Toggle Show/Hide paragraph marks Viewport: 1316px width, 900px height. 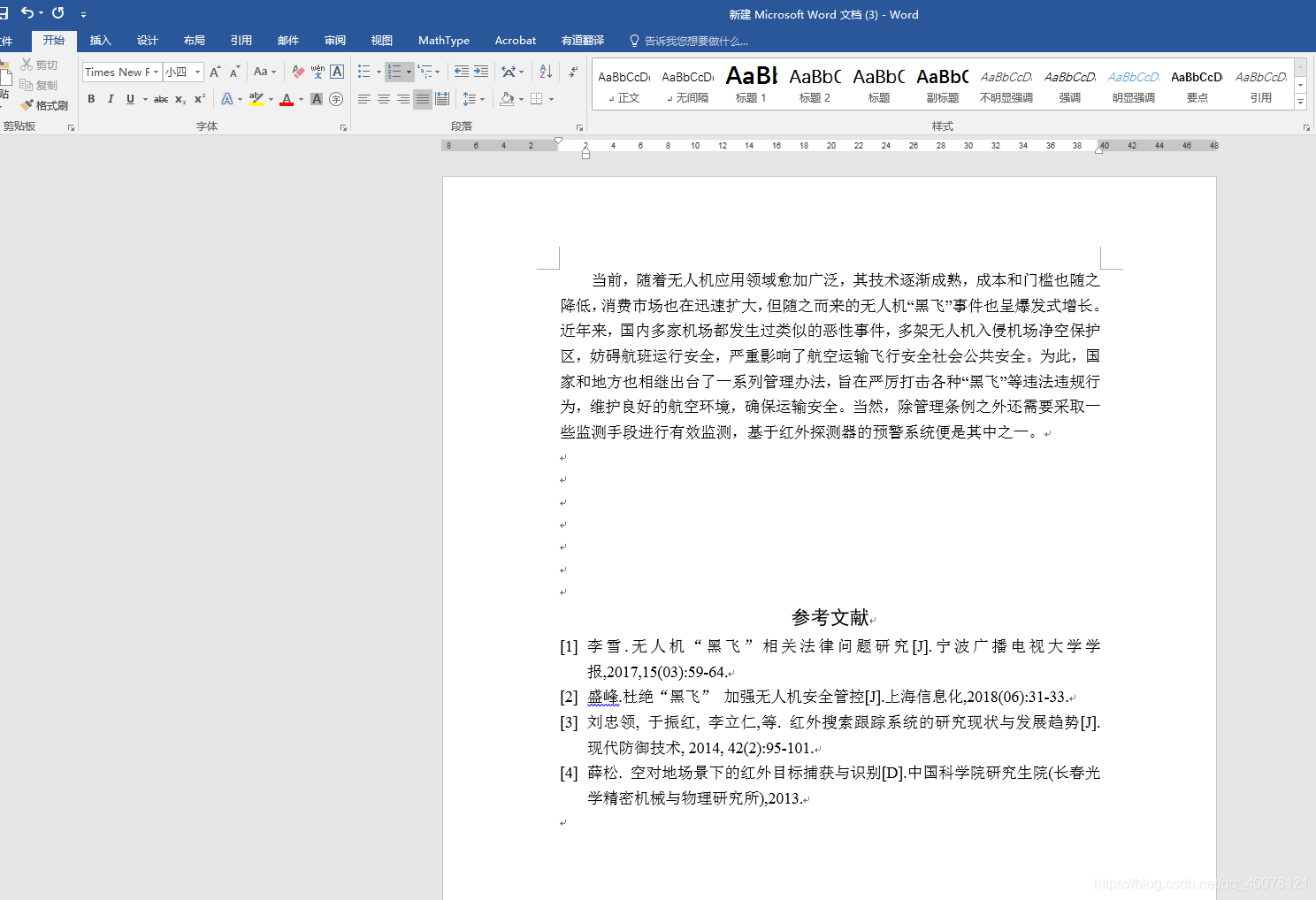point(573,72)
